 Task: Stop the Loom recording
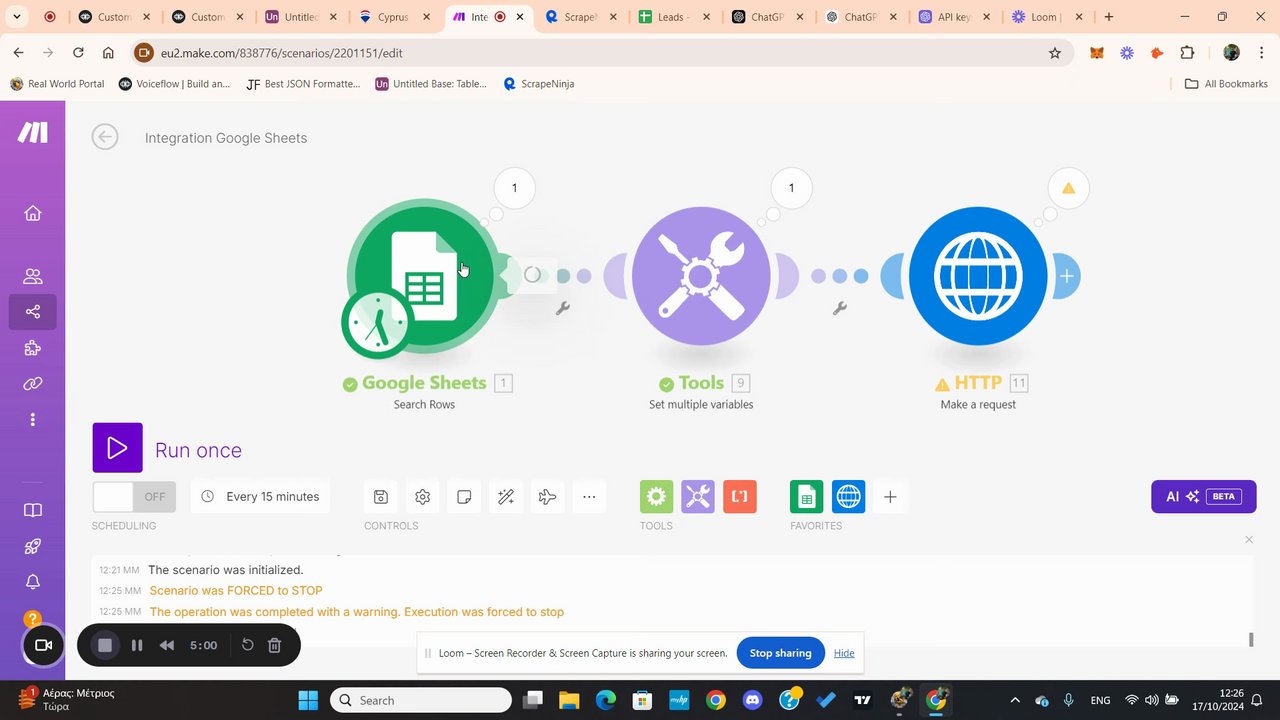tap(105, 646)
